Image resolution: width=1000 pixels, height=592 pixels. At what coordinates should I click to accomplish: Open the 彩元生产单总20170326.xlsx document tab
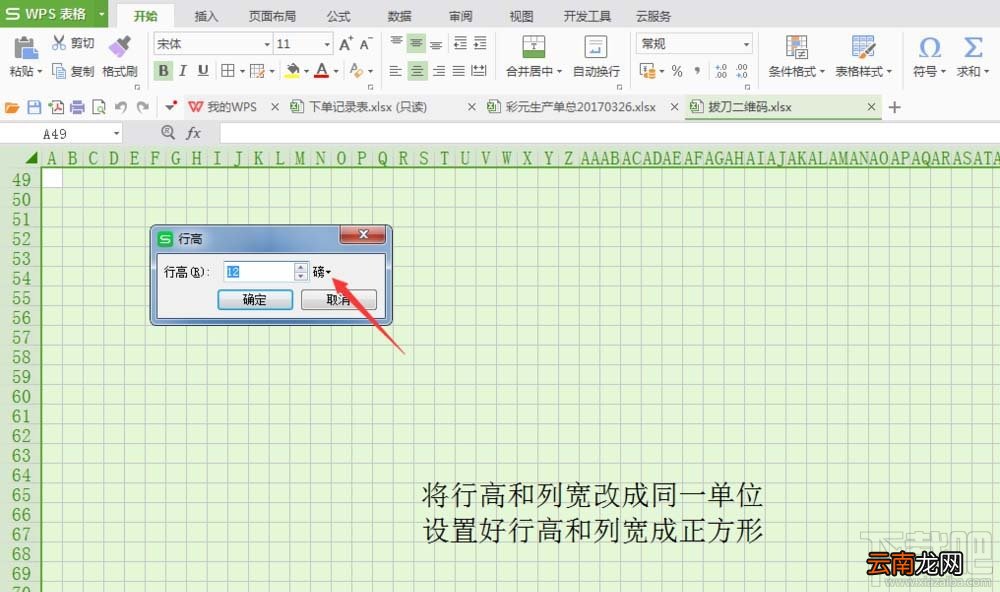580,107
